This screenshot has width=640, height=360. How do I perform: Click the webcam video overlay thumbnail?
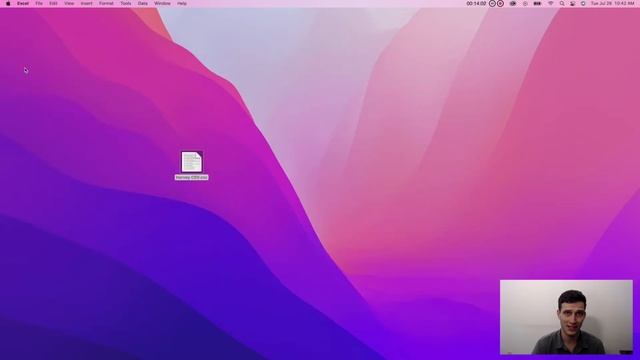566,317
